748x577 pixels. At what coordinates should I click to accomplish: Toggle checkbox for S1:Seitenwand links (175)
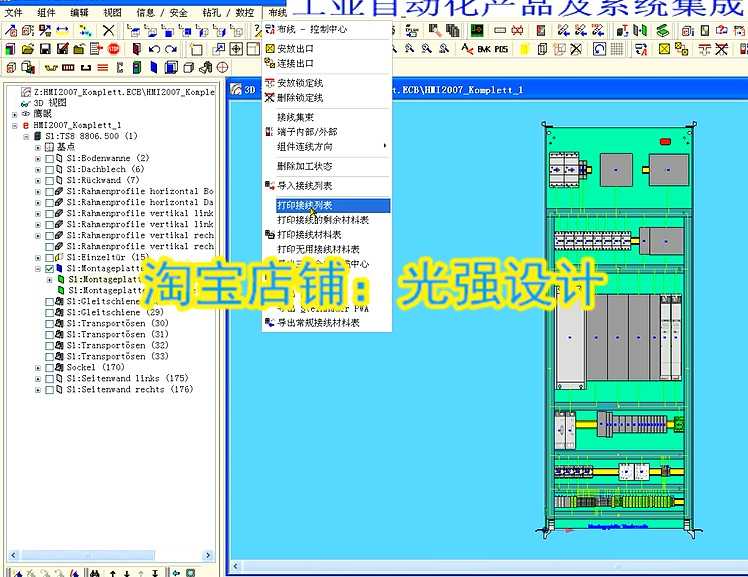50,379
